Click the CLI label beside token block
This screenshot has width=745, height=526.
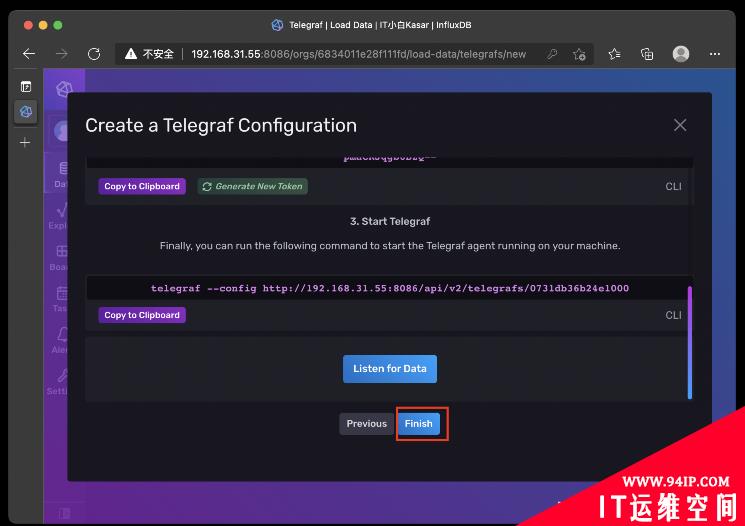click(673, 186)
